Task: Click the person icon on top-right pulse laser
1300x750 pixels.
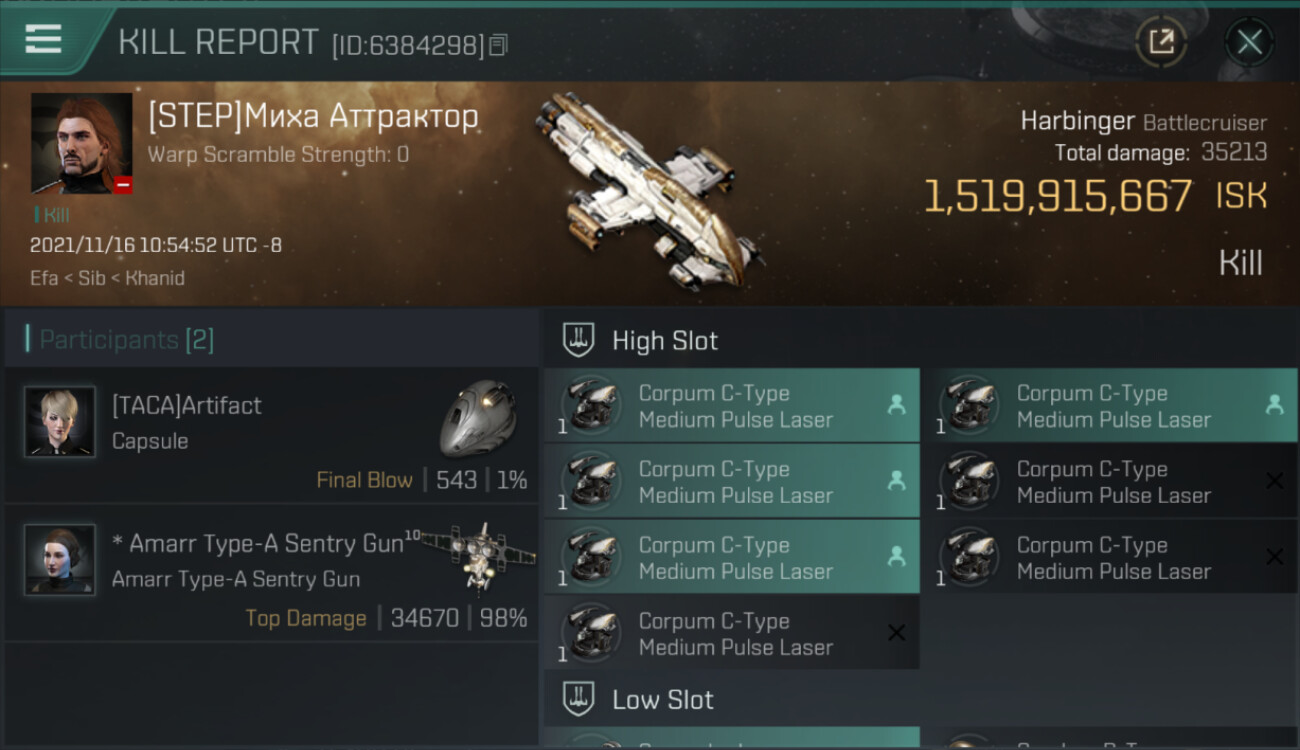Action: pos(1274,405)
